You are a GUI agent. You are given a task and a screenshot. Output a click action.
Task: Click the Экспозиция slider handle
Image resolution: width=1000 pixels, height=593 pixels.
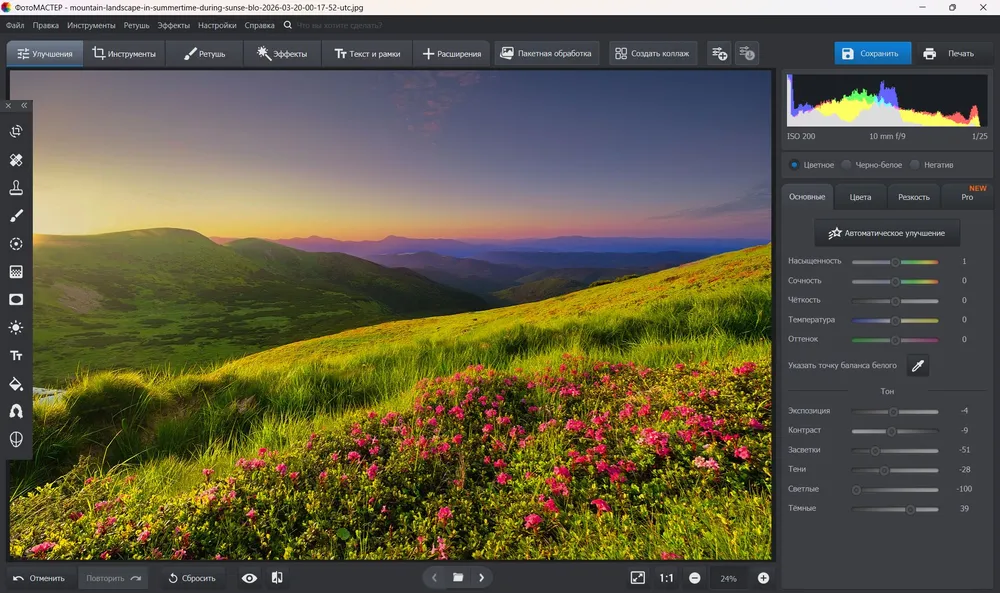(893, 412)
